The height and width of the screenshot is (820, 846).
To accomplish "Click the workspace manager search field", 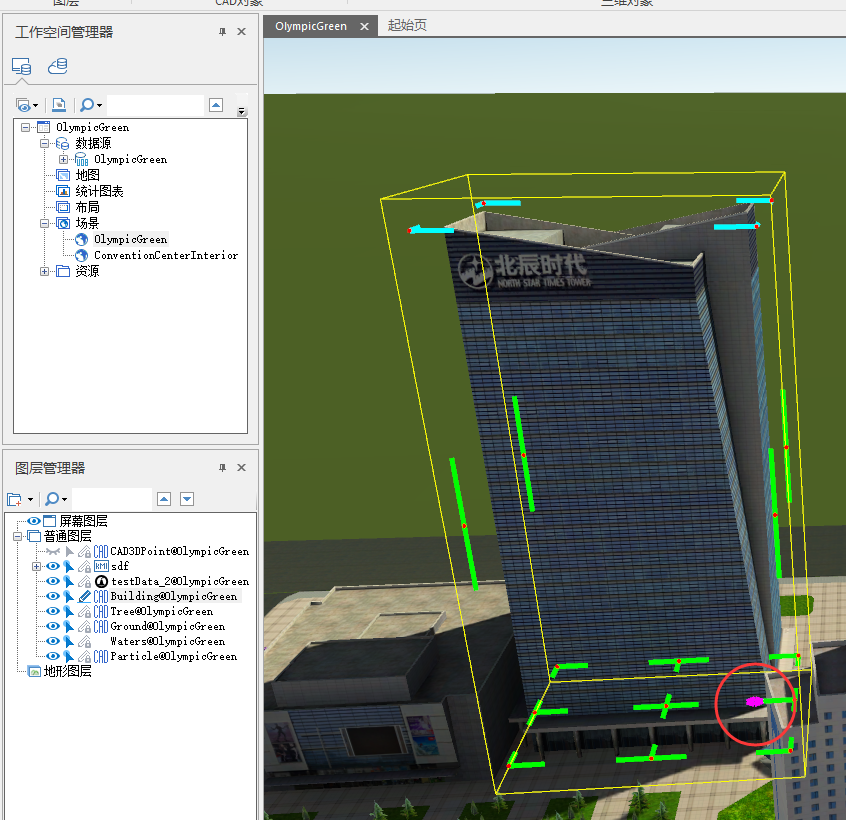I will (155, 105).
